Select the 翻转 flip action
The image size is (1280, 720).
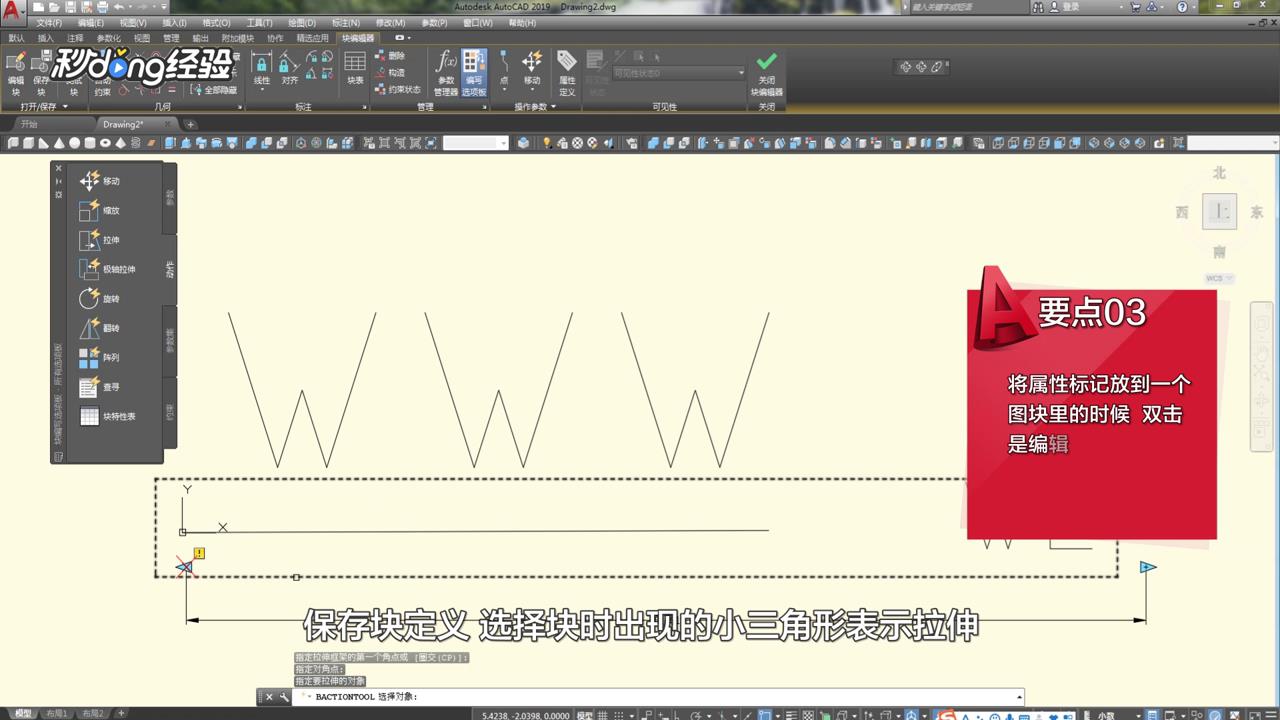pos(100,328)
